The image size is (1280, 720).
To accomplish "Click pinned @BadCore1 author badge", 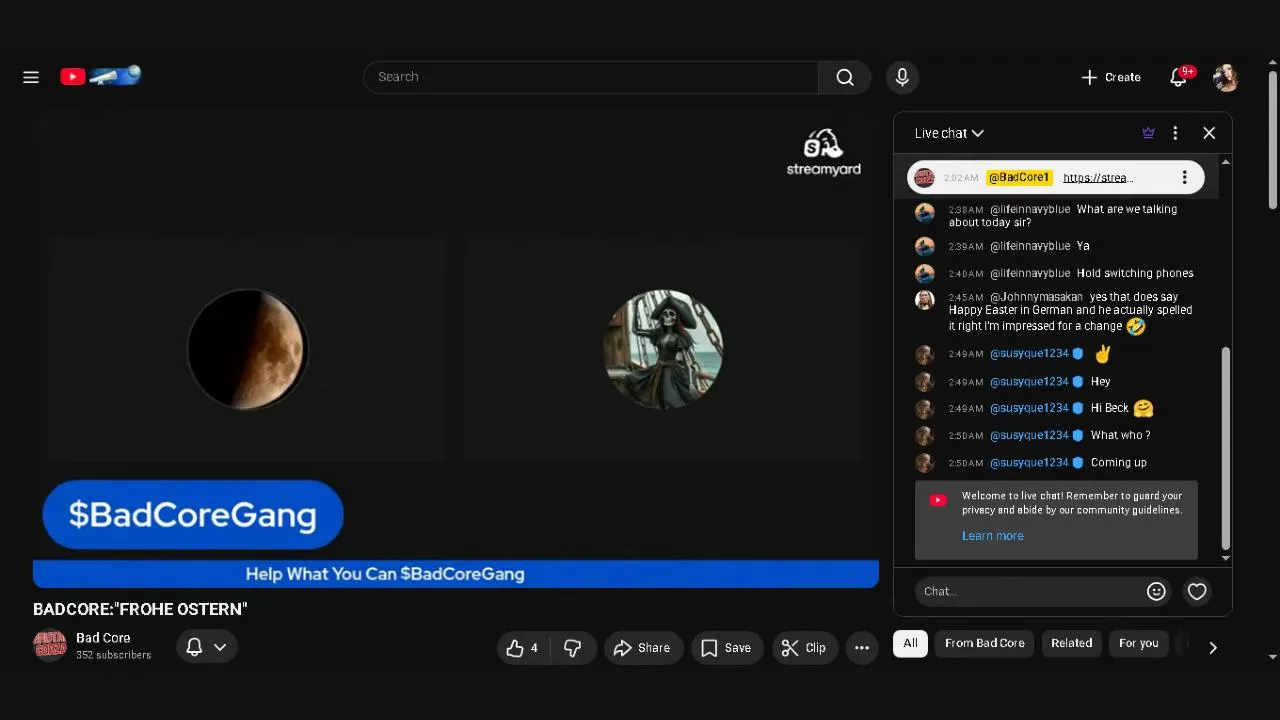I will (1019, 177).
